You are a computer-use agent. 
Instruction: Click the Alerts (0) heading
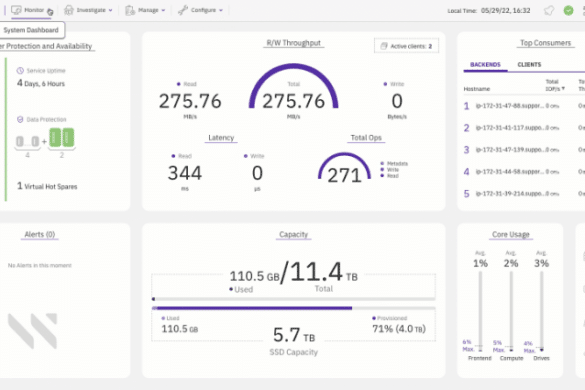40,234
